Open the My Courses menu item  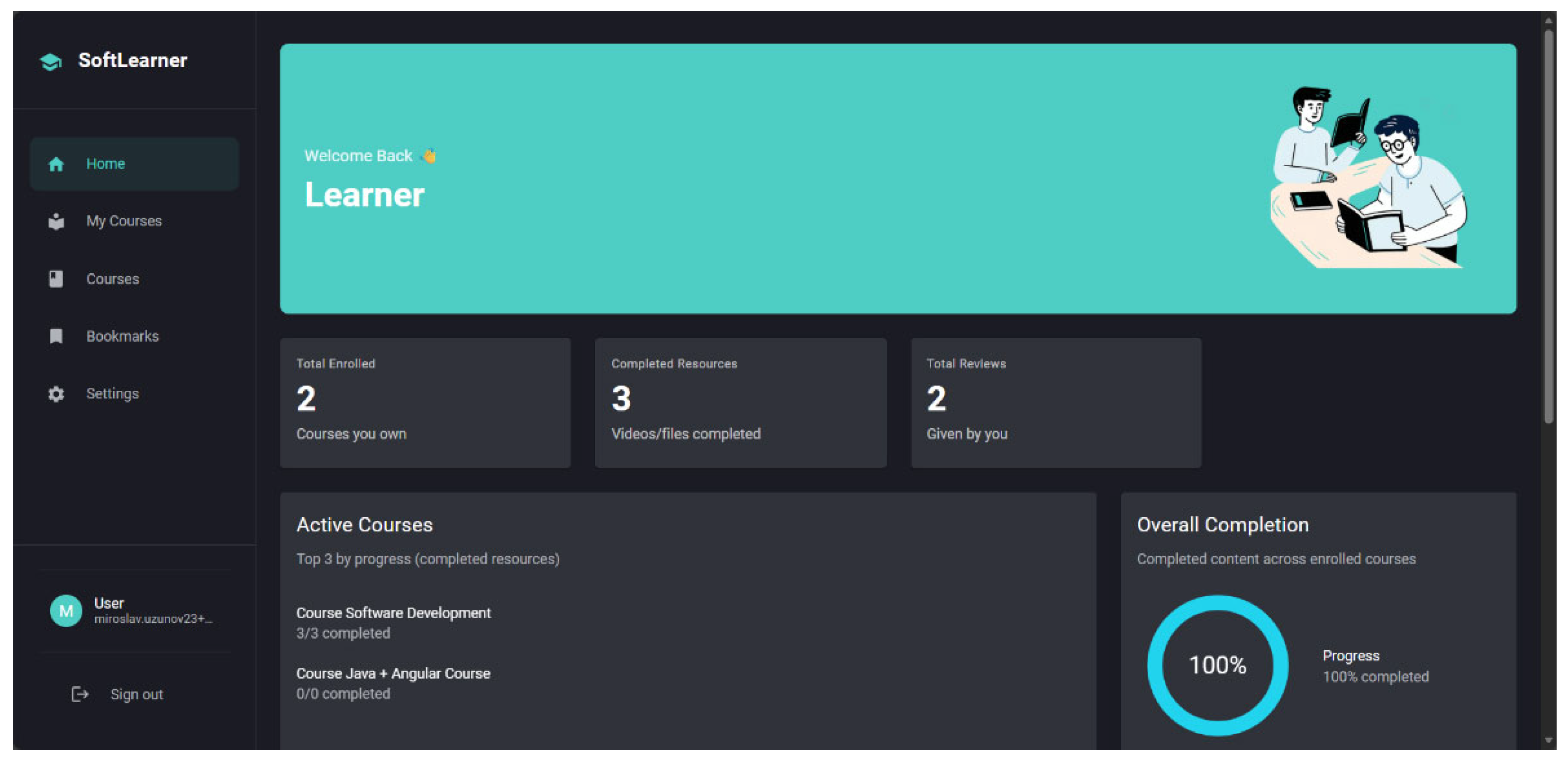pos(124,221)
